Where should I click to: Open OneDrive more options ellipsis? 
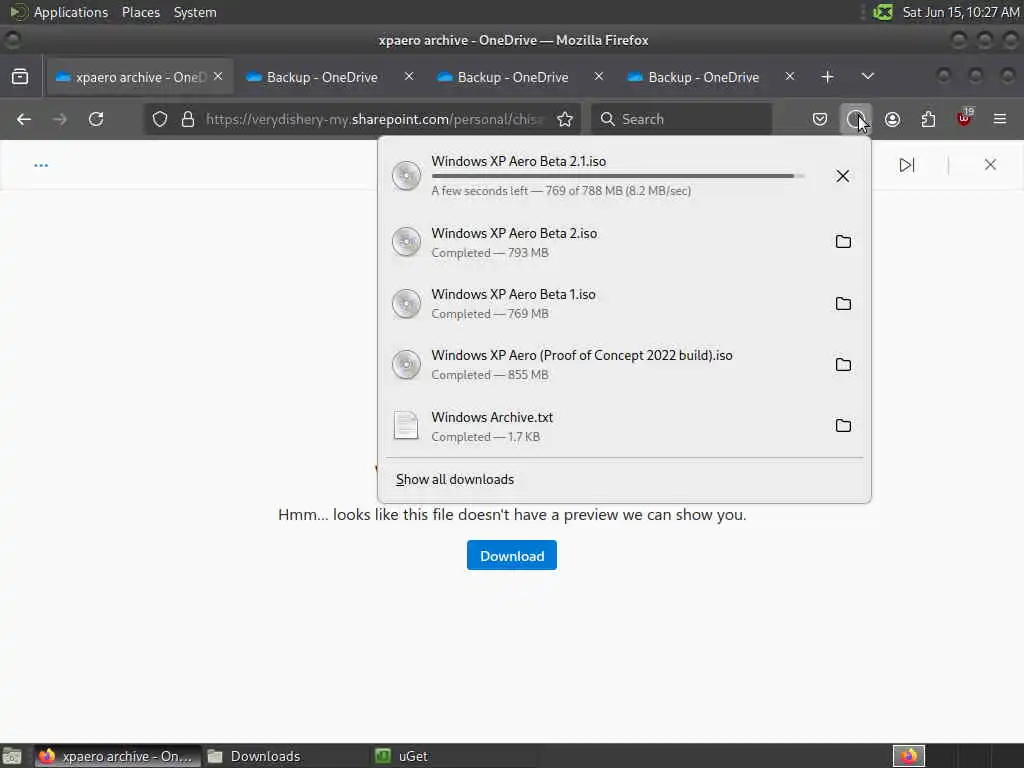point(41,165)
